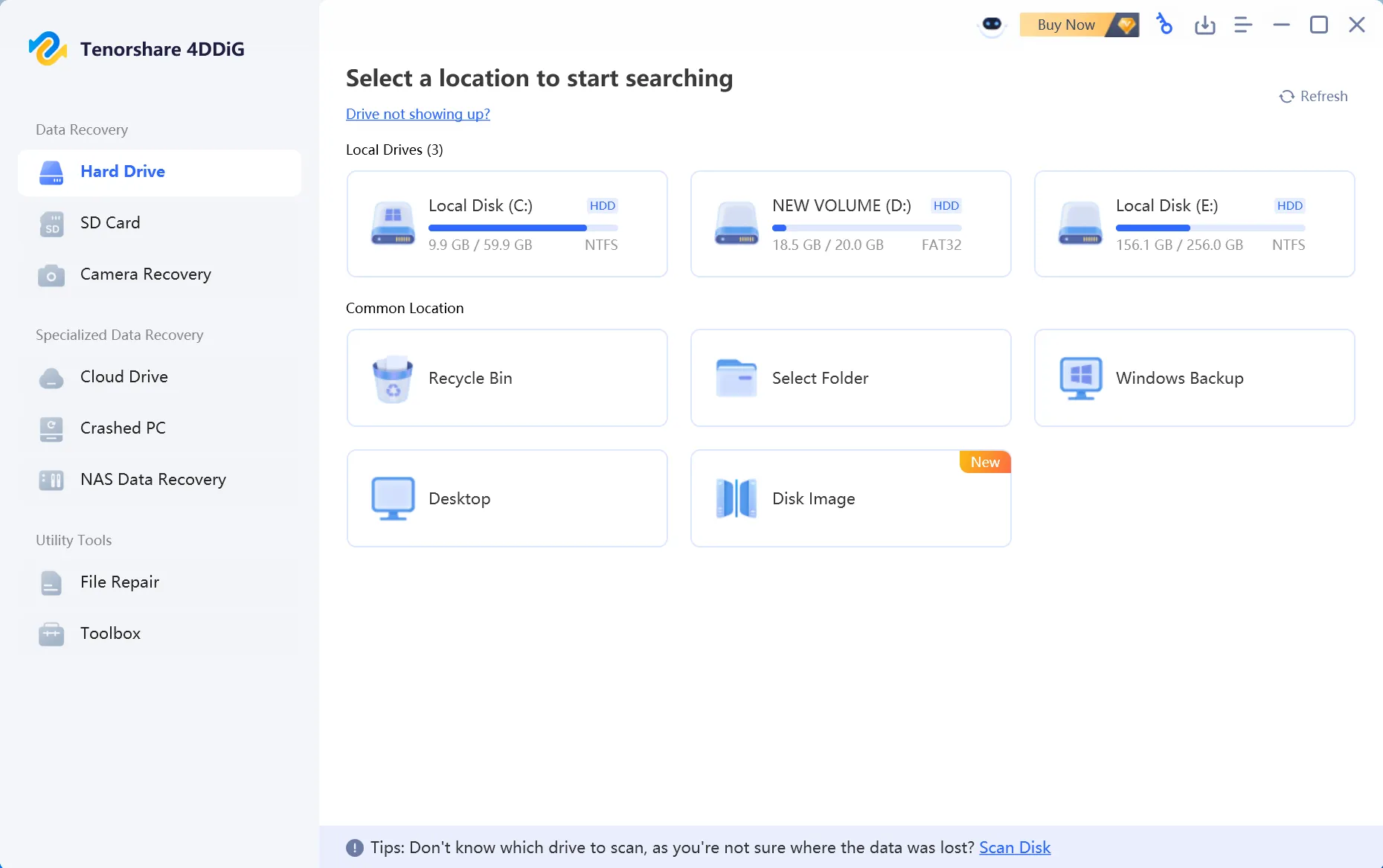
Task: Select the NEW VOLUME (D:) drive card
Action: click(x=850, y=224)
